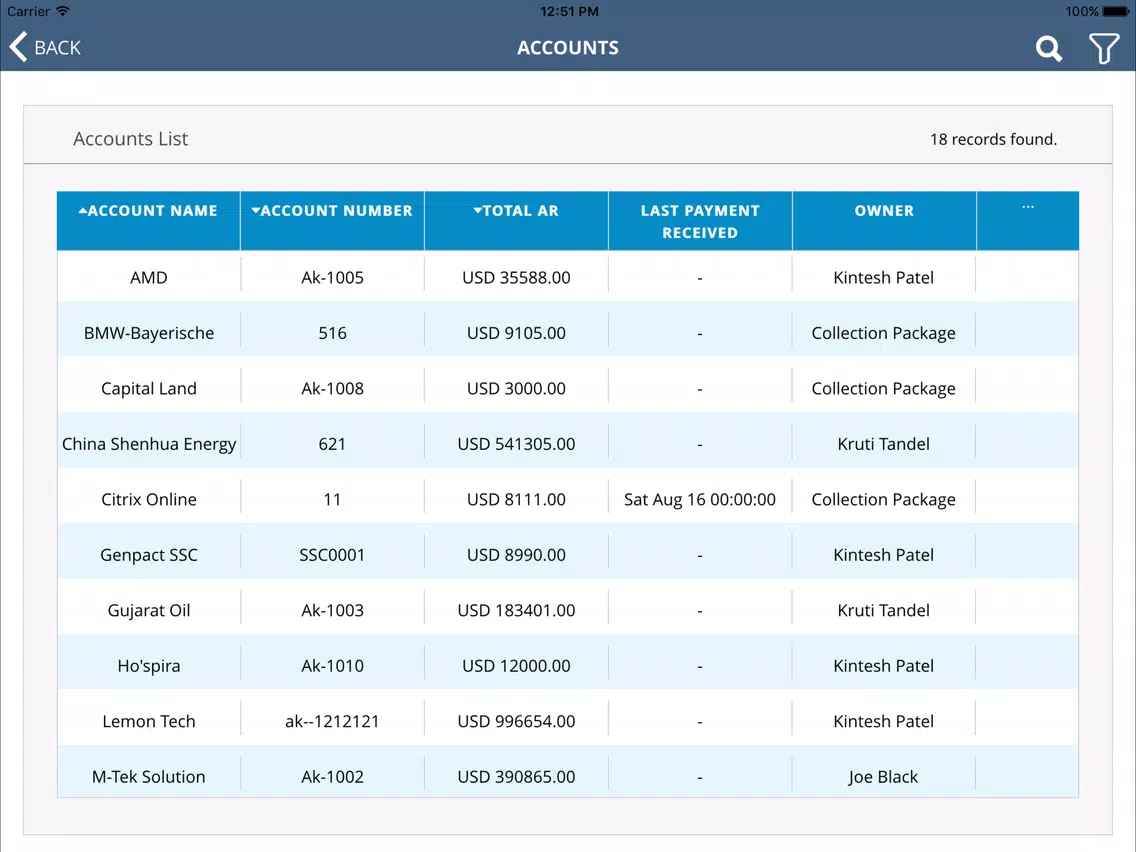
Task: Select account number 621
Action: coord(333,444)
